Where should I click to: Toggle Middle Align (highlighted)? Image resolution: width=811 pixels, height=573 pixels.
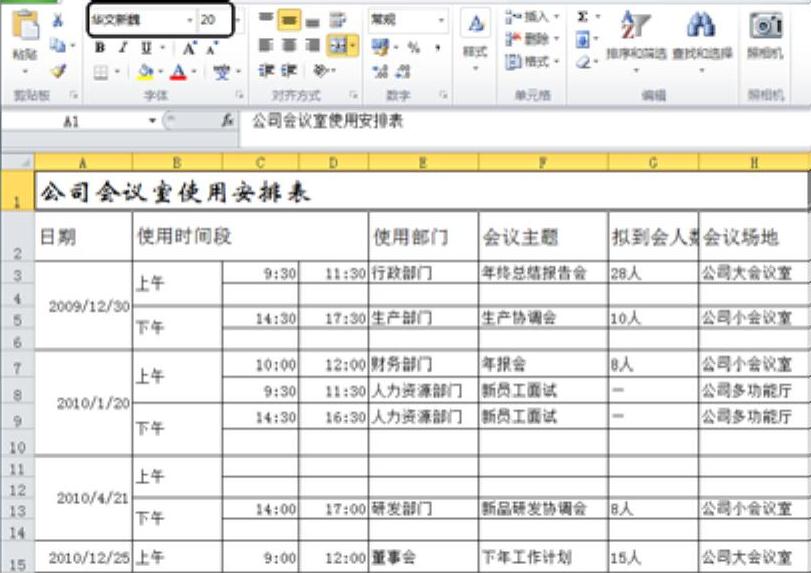click(x=289, y=20)
